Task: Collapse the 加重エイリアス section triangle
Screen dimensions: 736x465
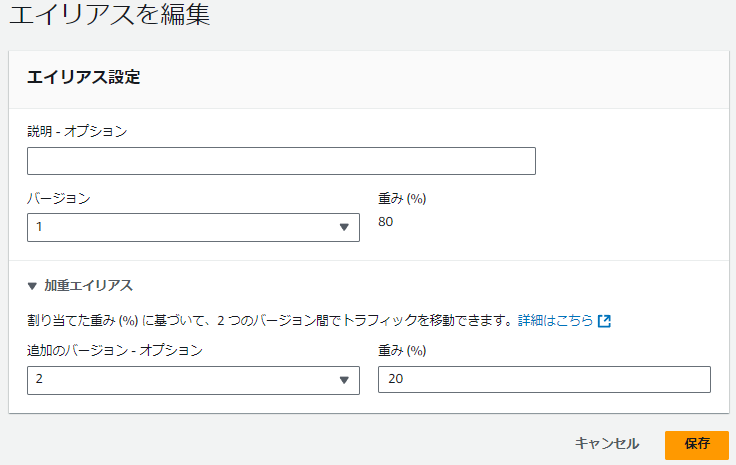Action: (x=32, y=286)
